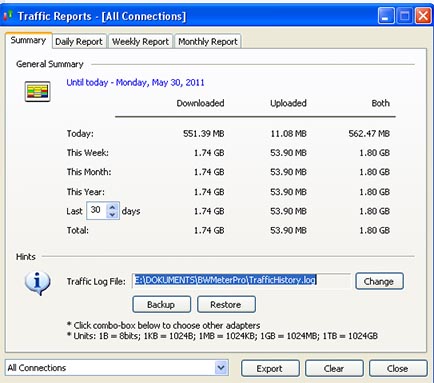Click This Year row Both value 1.80 GB
This screenshot has width=434, height=383.
point(374,192)
